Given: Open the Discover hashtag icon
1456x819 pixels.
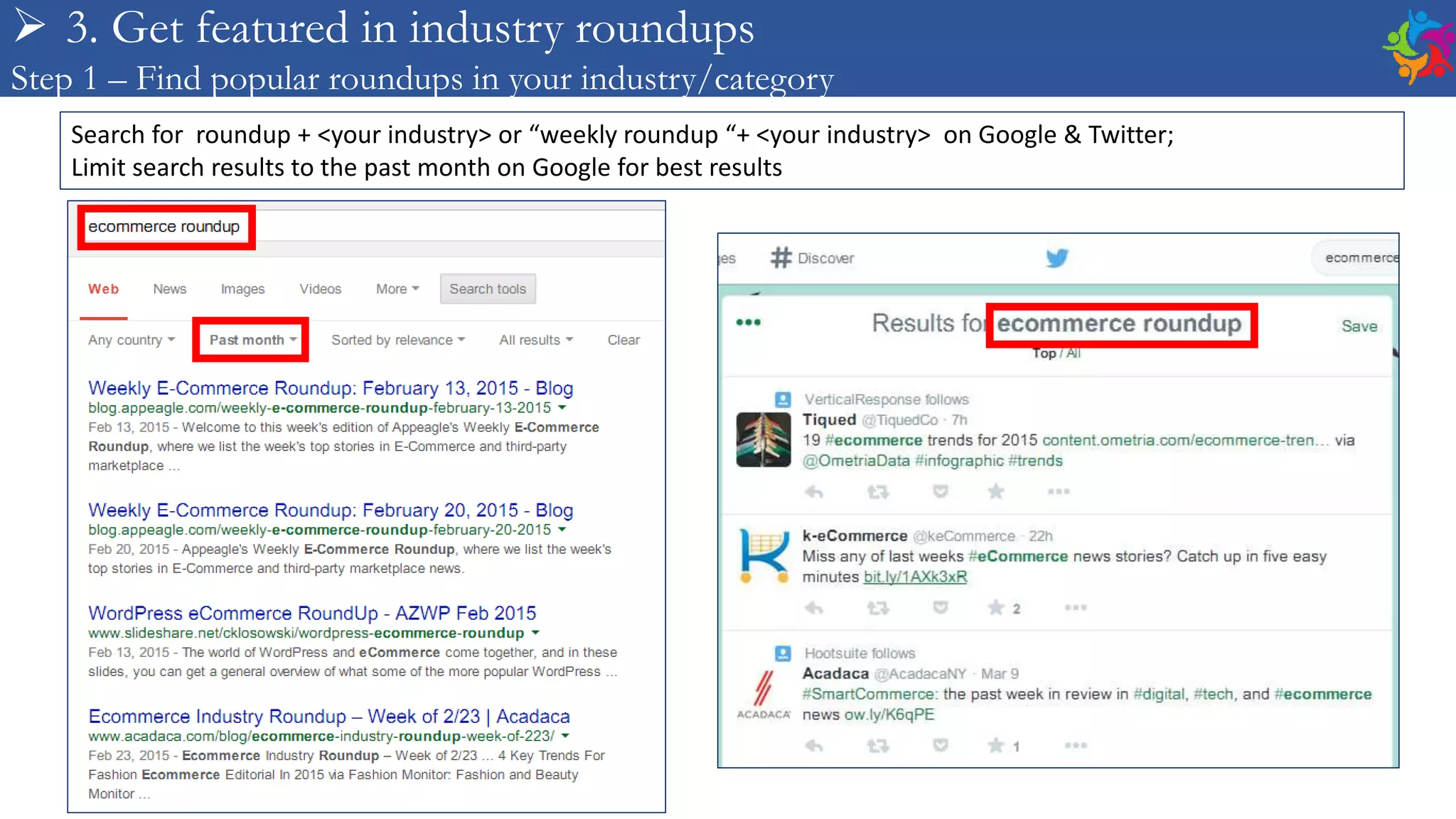Looking at the screenshot, I should point(781,257).
